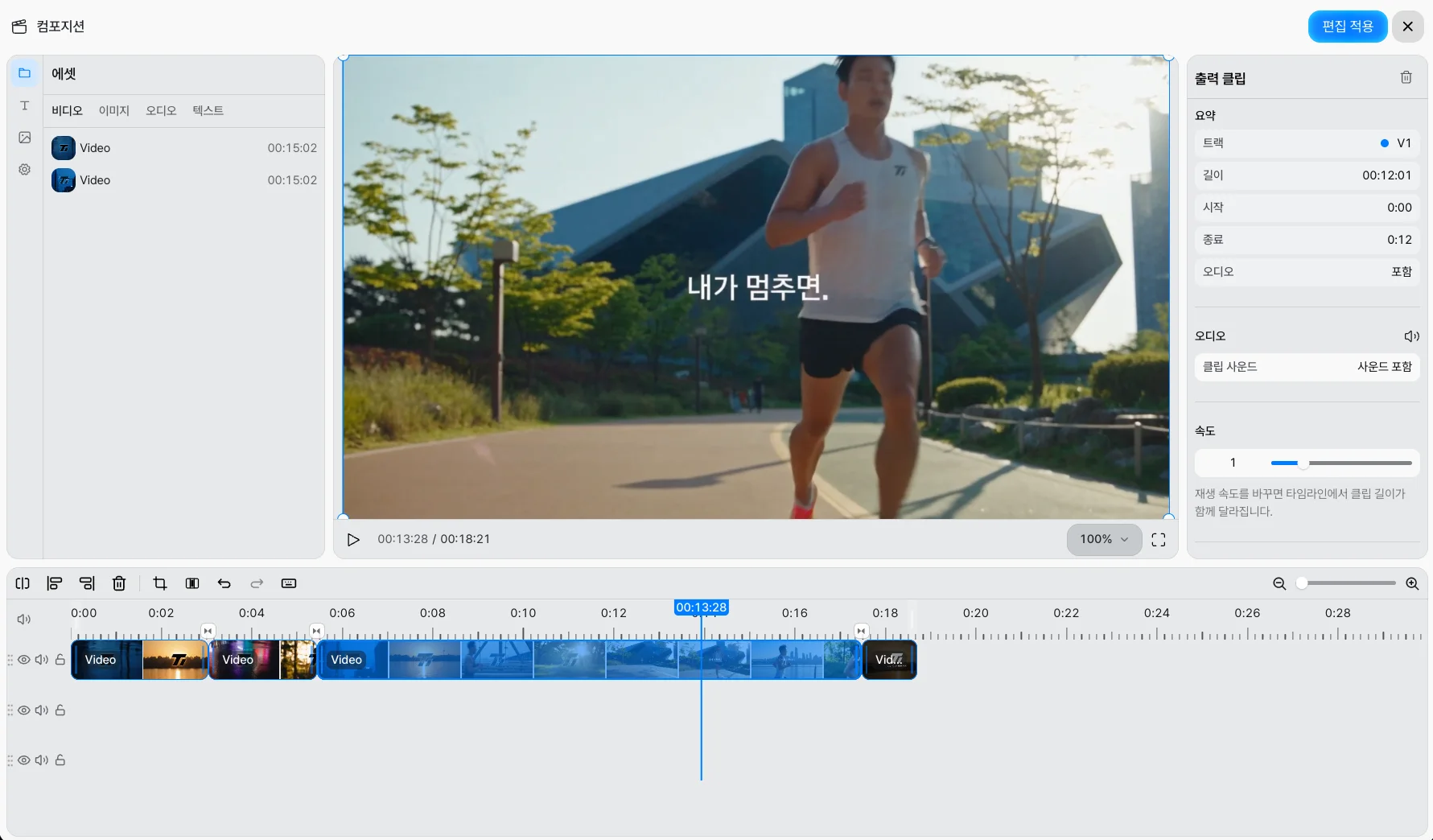Lock the middle empty track
Viewport: 1433px width, 840px height.
(x=60, y=710)
